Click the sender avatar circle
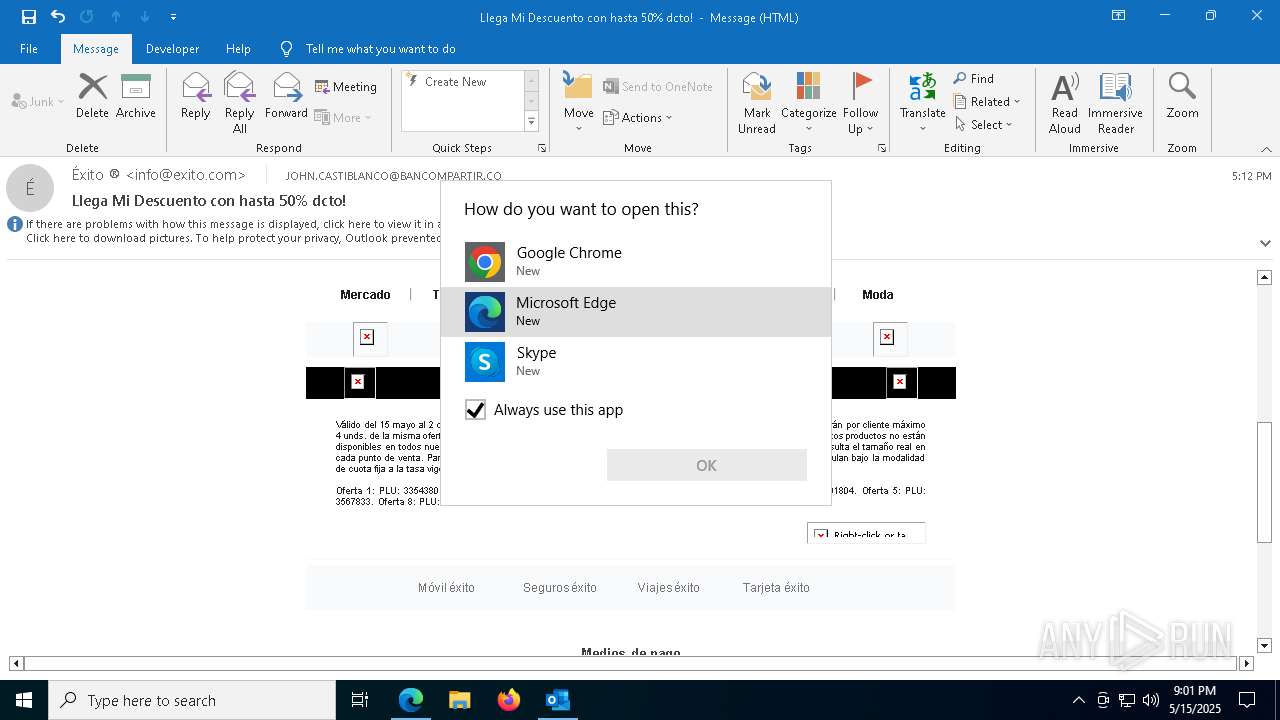This screenshot has height=720, width=1280. click(x=30, y=188)
